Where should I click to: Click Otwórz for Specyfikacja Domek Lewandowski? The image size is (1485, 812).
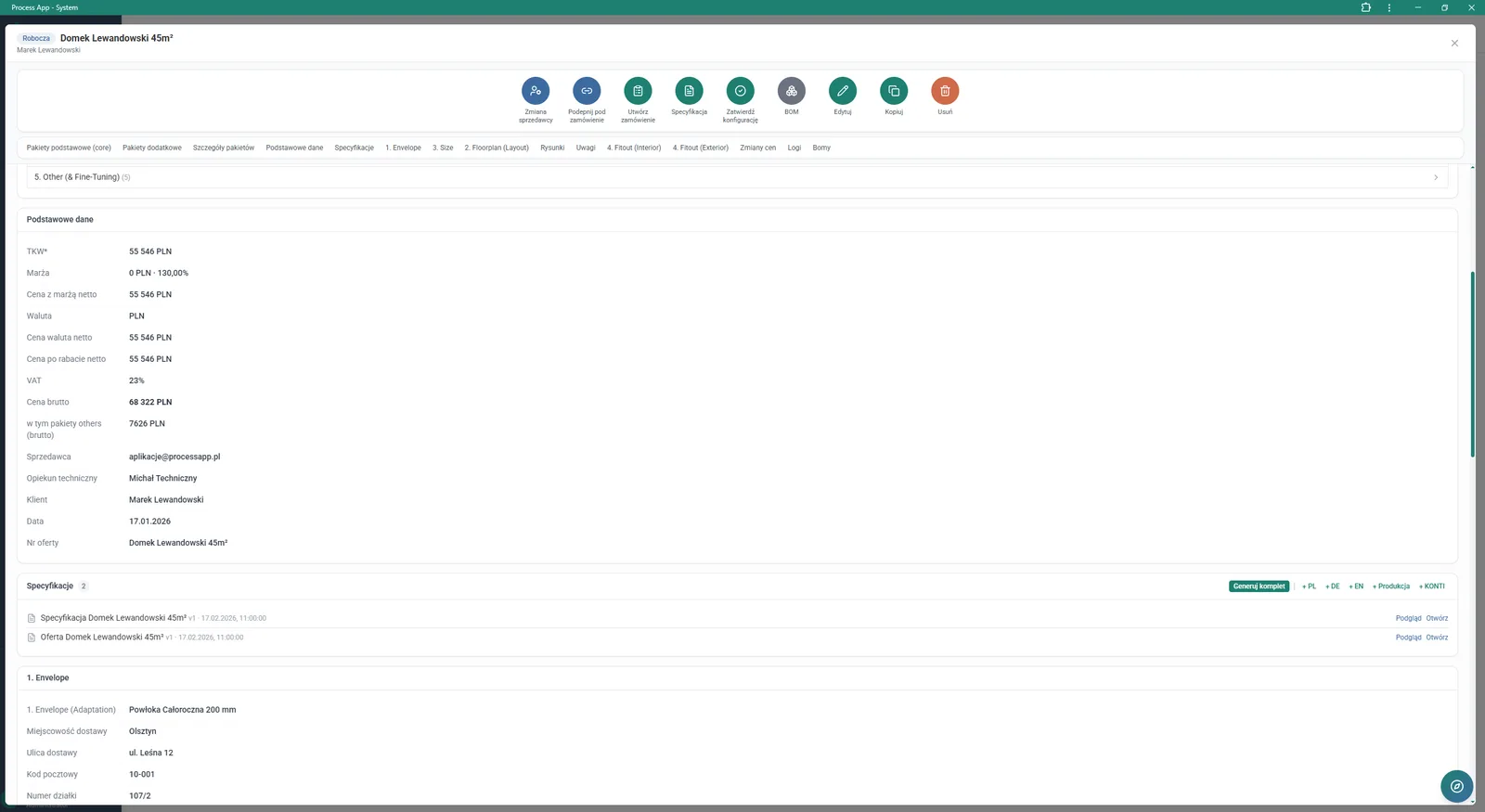(1437, 618)
